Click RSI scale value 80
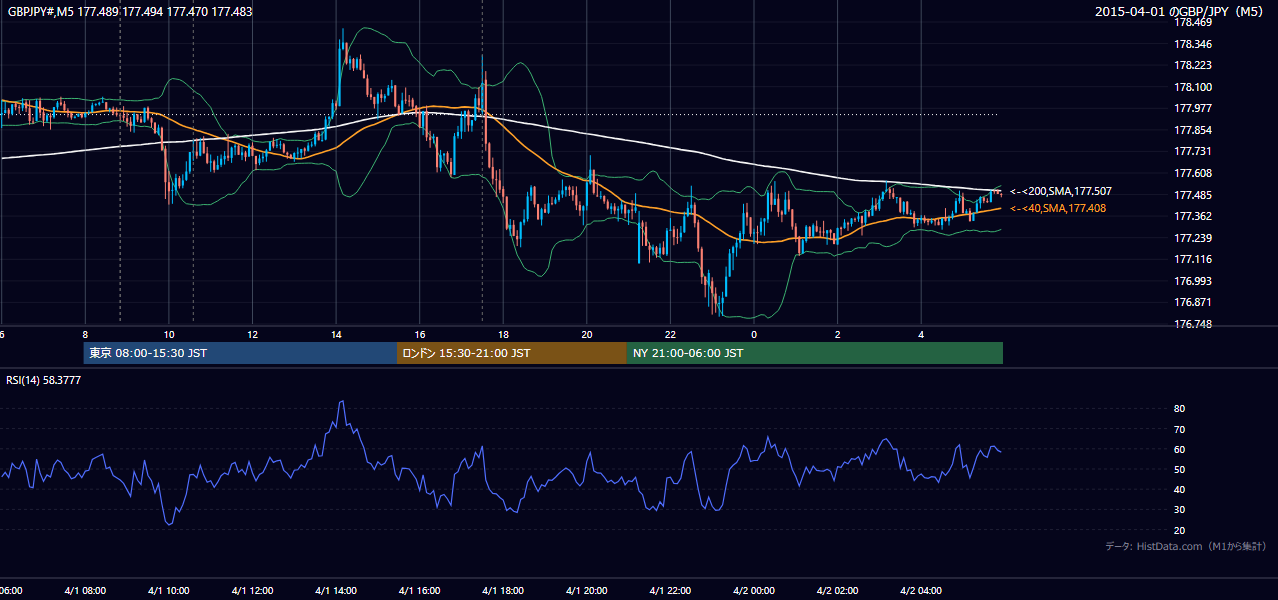The height and width of the screenshot is (600, 1278). (1179, 409)
